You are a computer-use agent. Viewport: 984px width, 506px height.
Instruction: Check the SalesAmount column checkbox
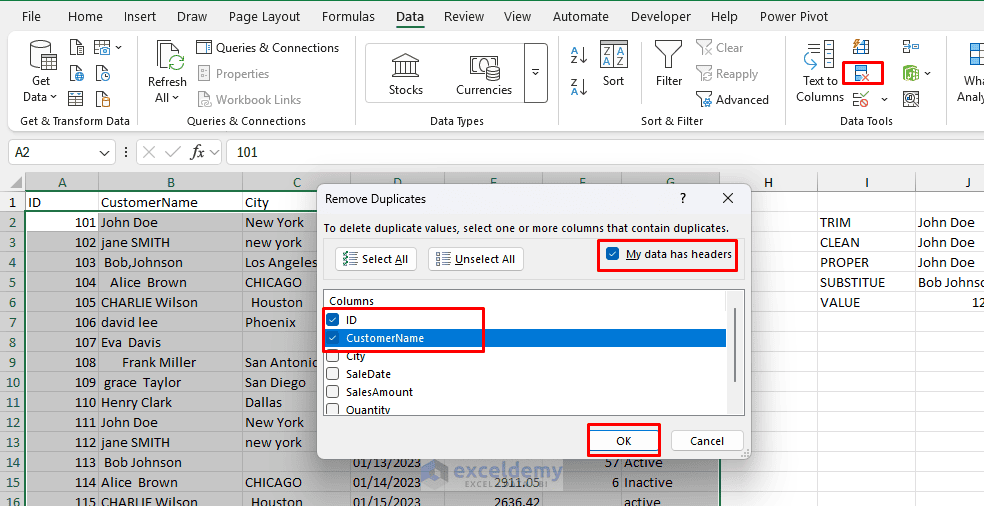(333, 392)
